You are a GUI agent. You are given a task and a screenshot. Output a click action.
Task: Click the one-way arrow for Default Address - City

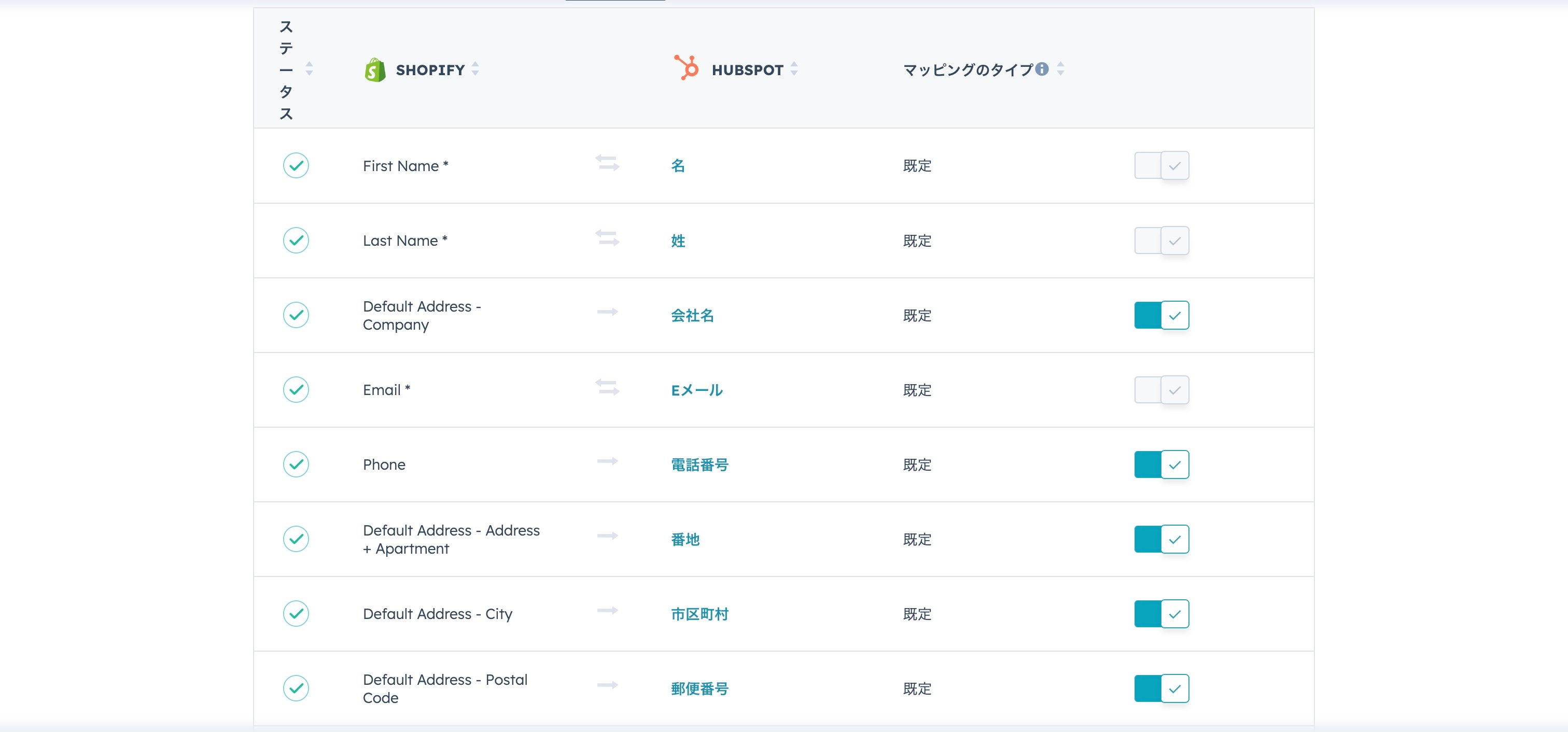[x=607, y=610]
